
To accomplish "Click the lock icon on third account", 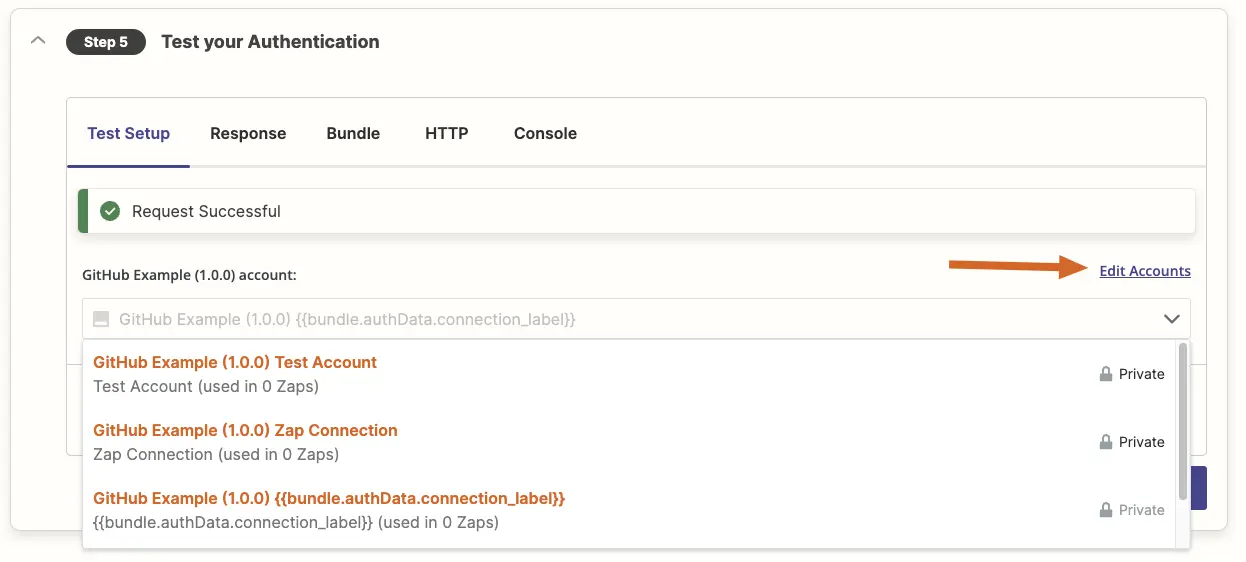I will [1106, 510].
